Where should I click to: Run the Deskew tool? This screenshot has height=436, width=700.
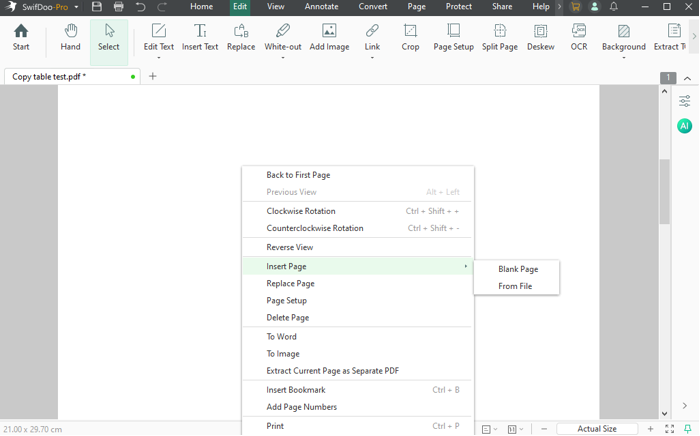(541, 37)
